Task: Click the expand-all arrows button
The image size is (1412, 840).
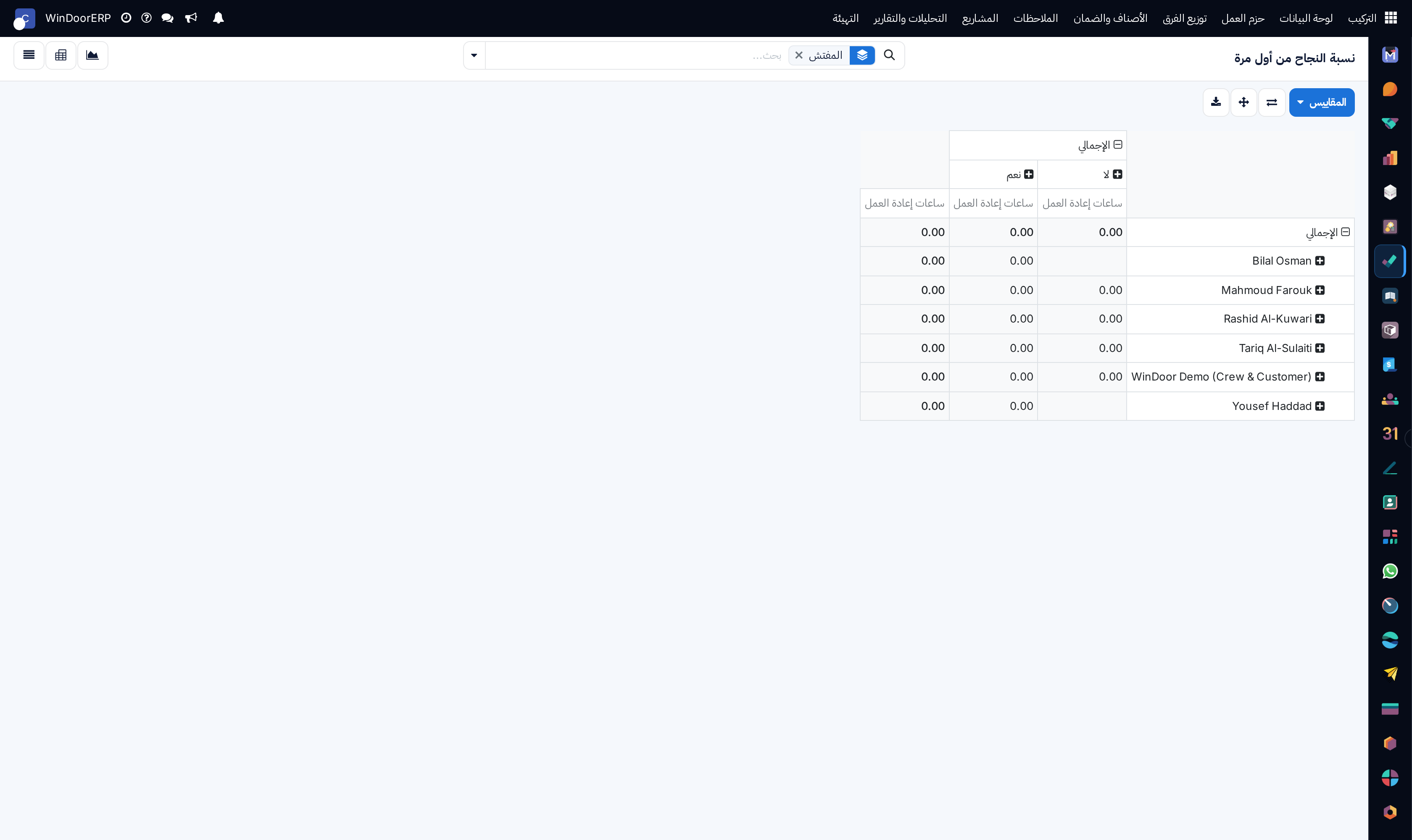Action: coord(1244,102)
